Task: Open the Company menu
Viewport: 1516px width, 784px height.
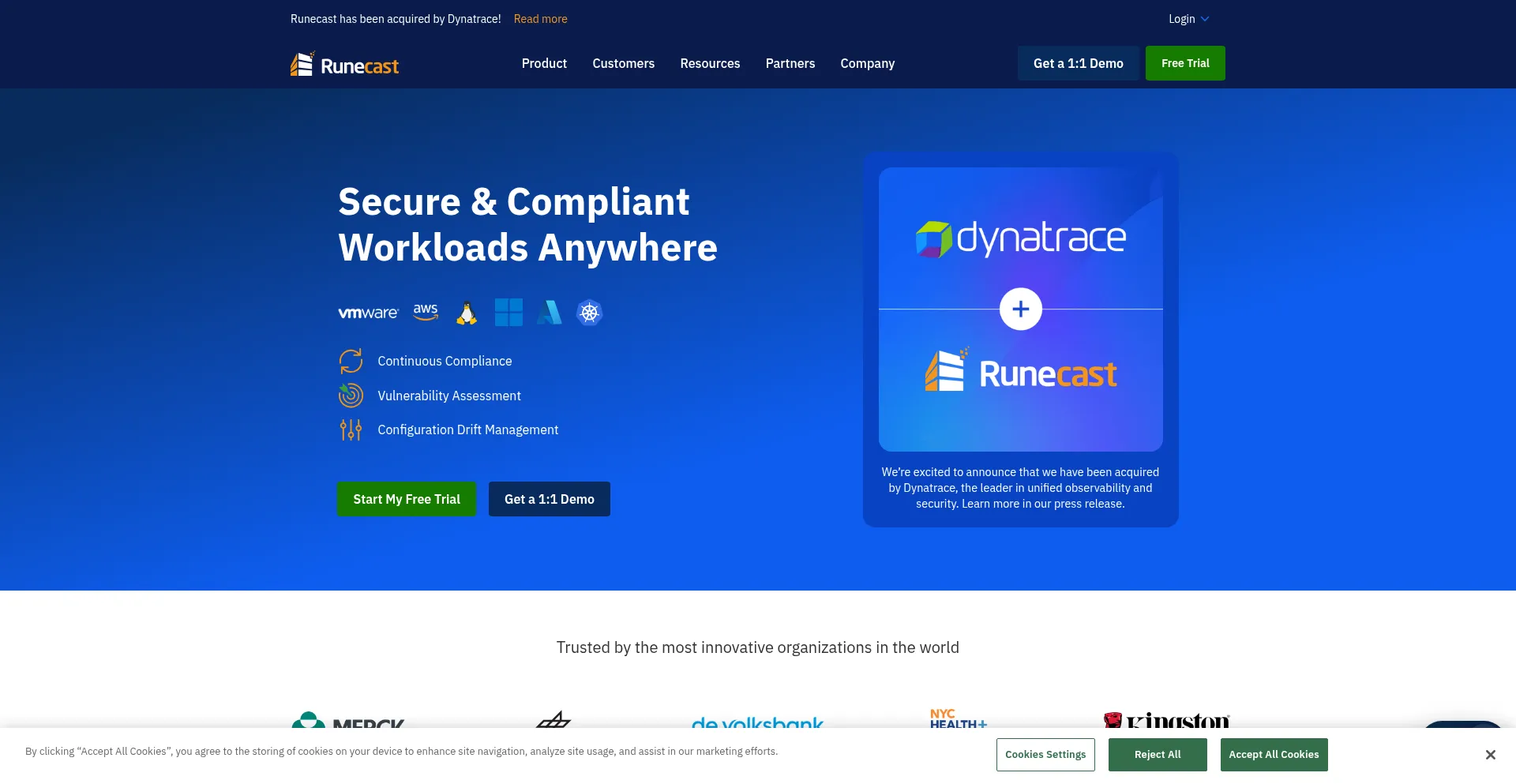Action: pyautogui.click(x=867, y=63)
